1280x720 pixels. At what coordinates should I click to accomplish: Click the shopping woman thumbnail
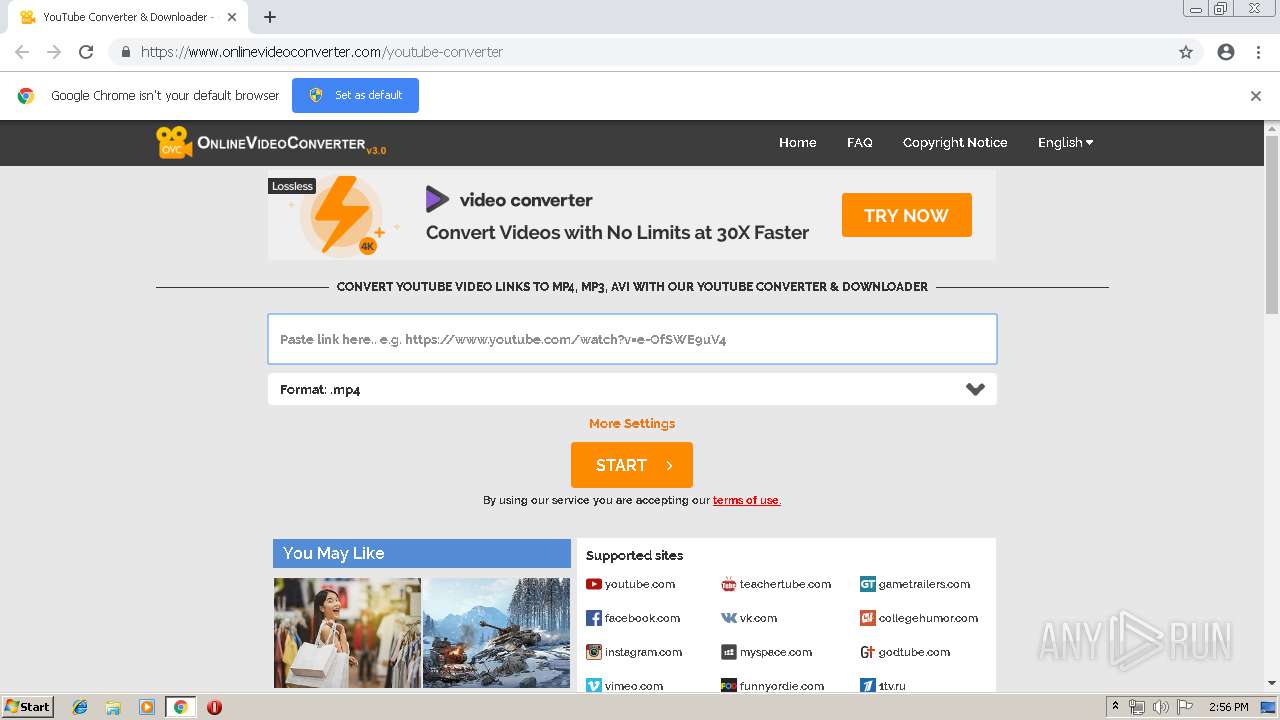tap(347, 632)
